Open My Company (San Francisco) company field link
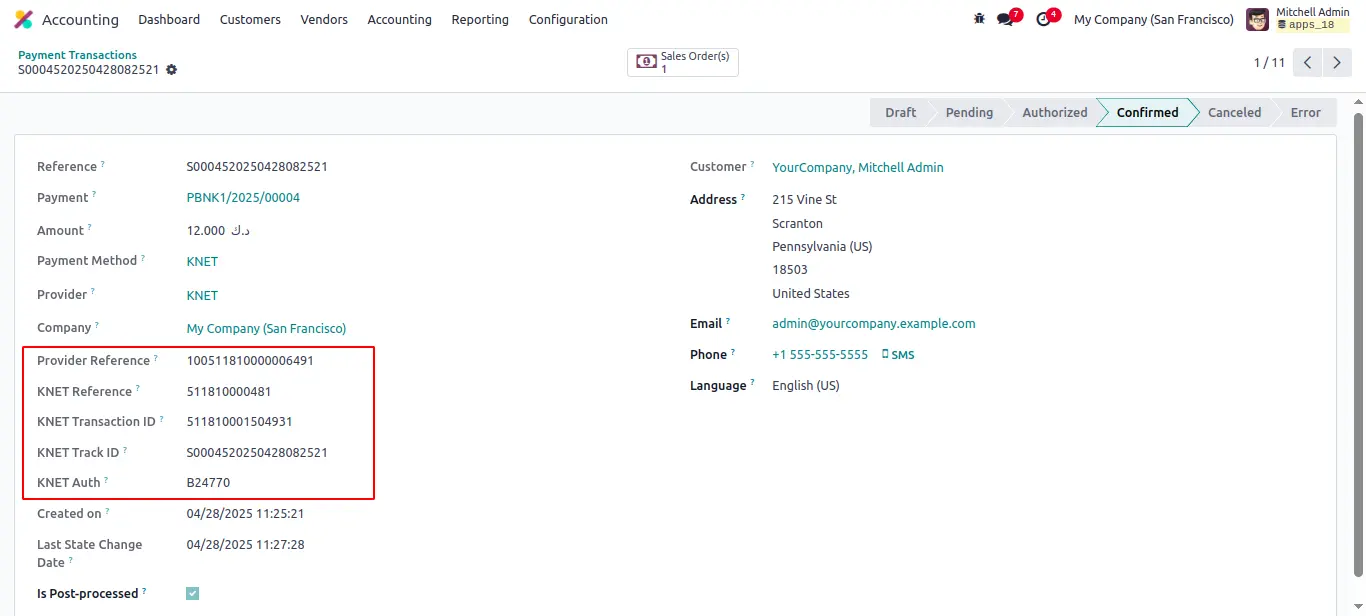This screenshot has height=616, width=1366. pyautogui.click(x=266, y=329)
